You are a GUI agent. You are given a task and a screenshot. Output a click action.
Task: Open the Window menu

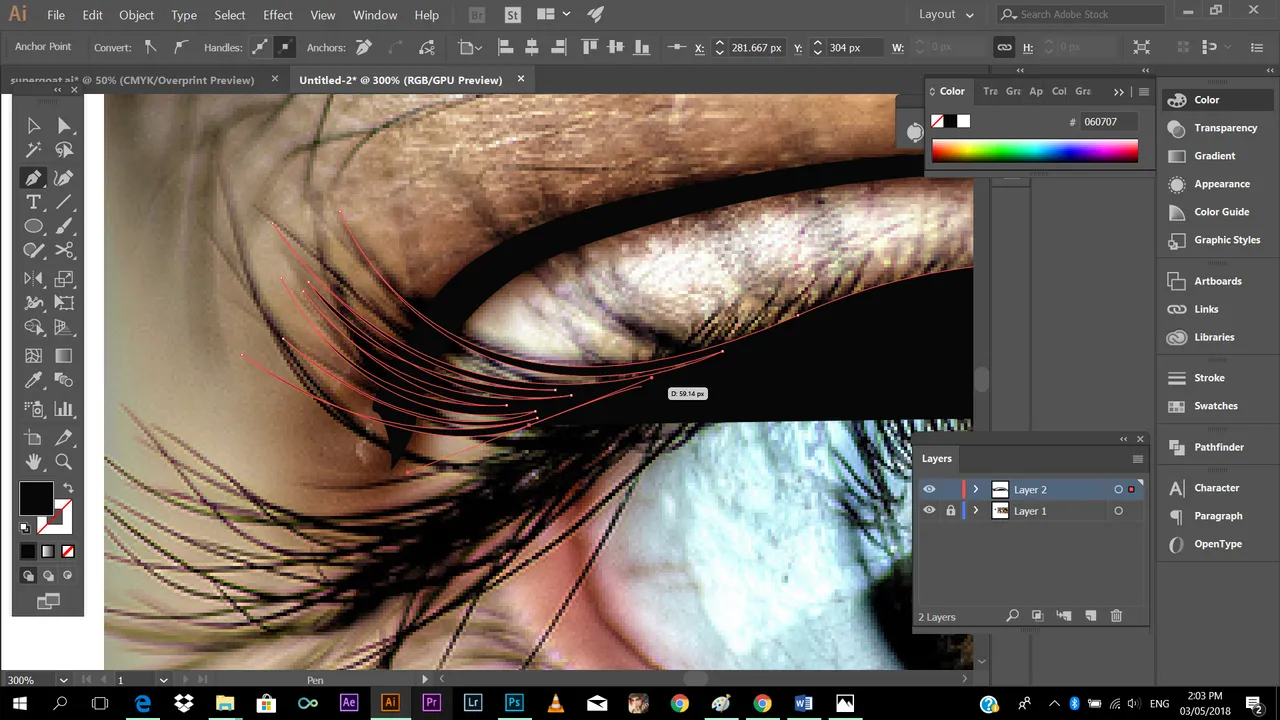coord(375,15)
